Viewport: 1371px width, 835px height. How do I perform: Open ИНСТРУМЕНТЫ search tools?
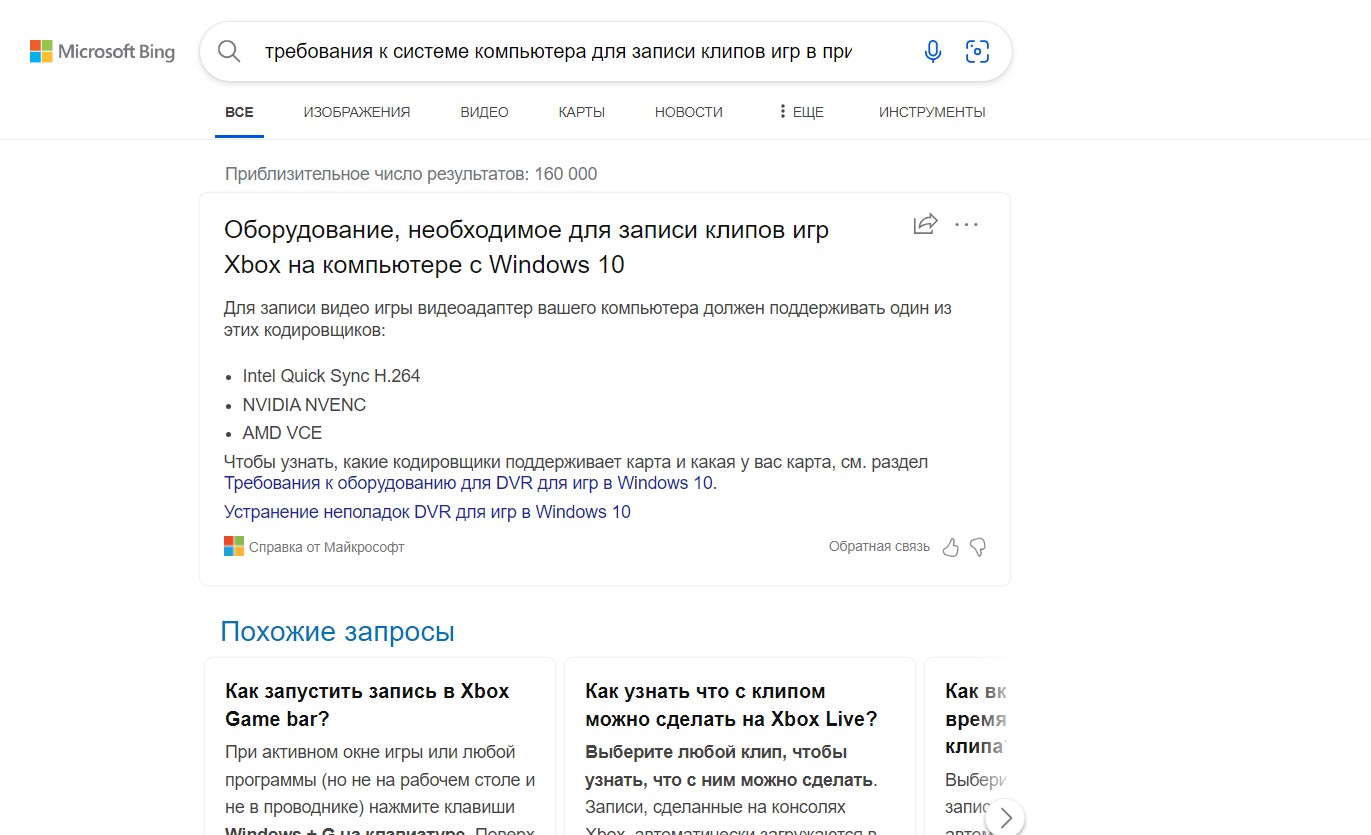(x=931, y=112)
